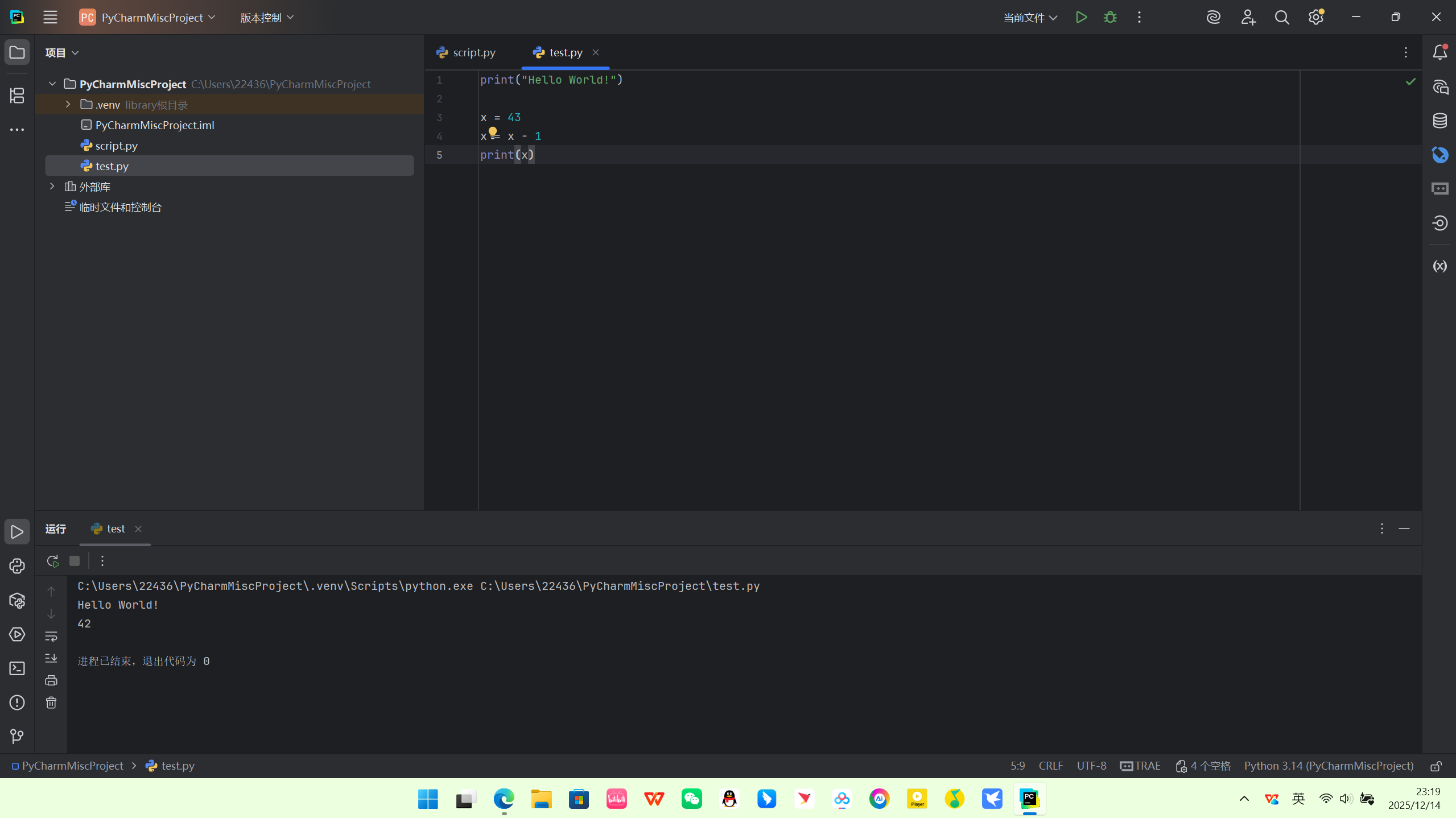The width and height of the screenshot is (1456, 818).
Task: Expand the .venv folder
Action: (x=68, y=105)
